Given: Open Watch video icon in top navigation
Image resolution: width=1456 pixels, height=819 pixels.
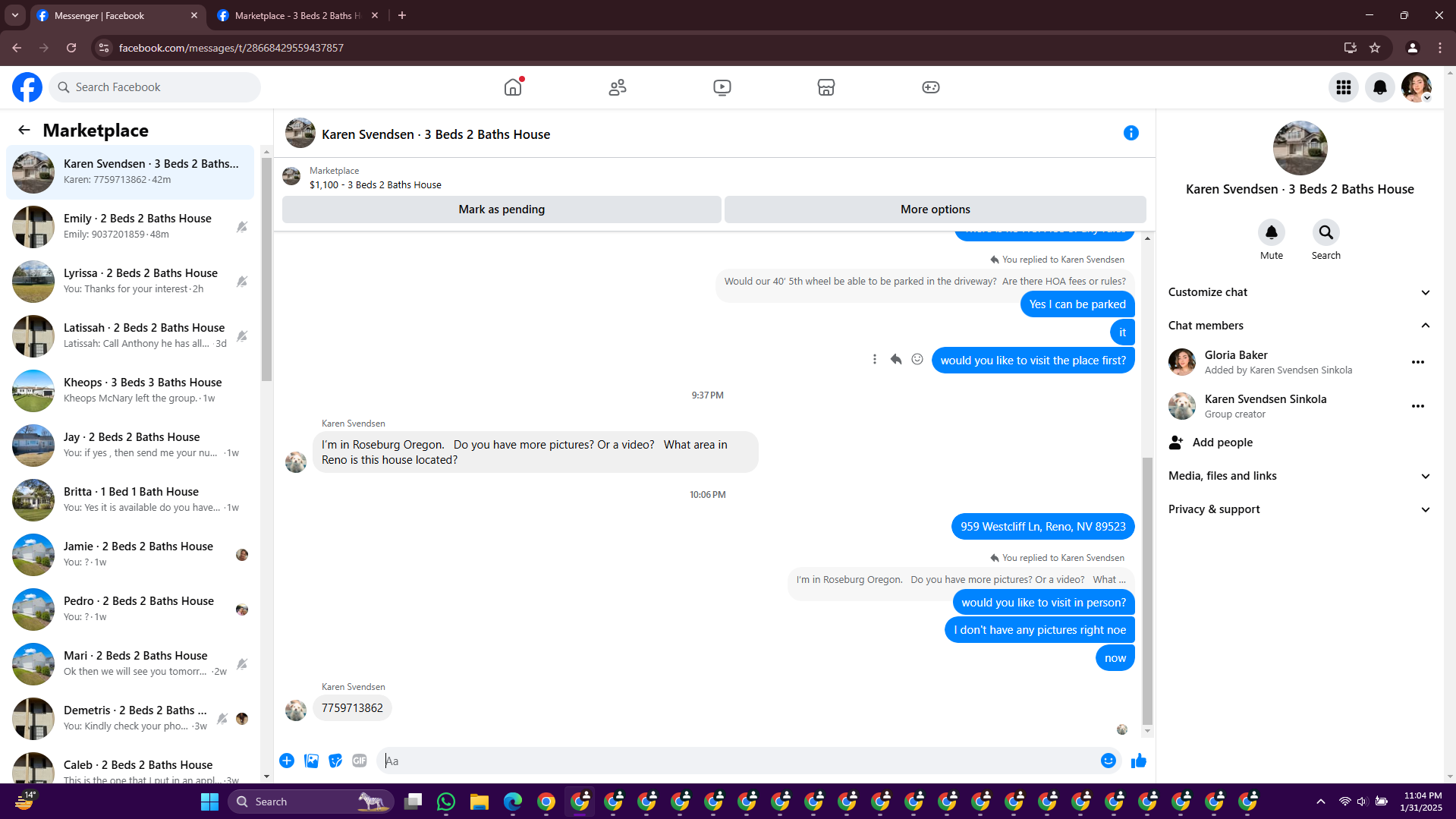Looking at the screenshot, I should [722, 87].
